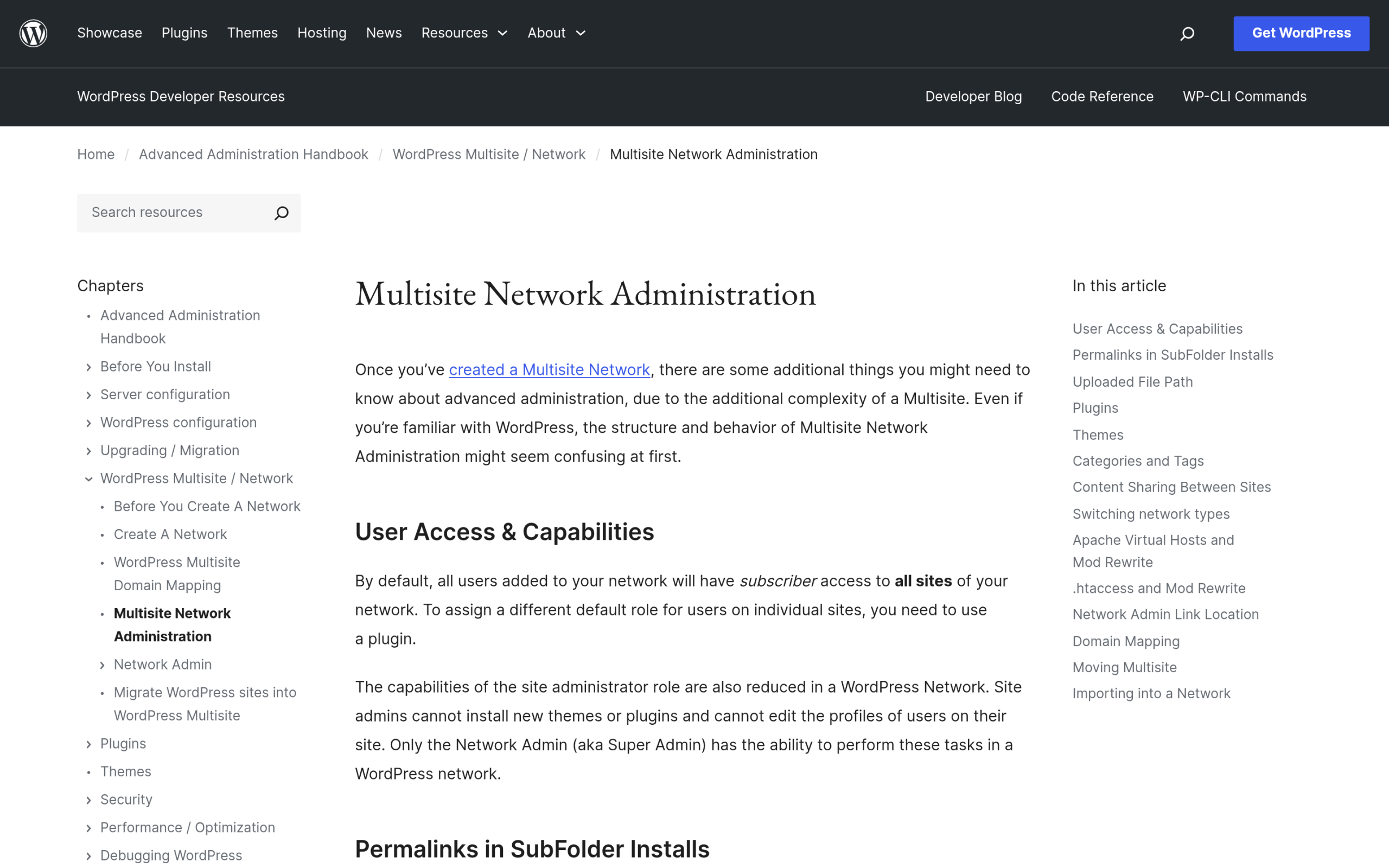Viewport: 1389px width, 868px height.
Task: Open Create A Network page
Action: coord(170,534)
